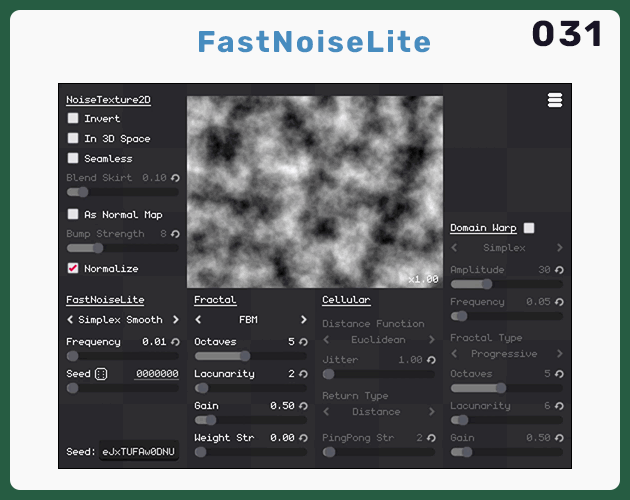Switch to previous noise type before Simplex Smooth
The width and height of the screenshot is (630, 500).
pyautogui.click(x=70, y=320)
